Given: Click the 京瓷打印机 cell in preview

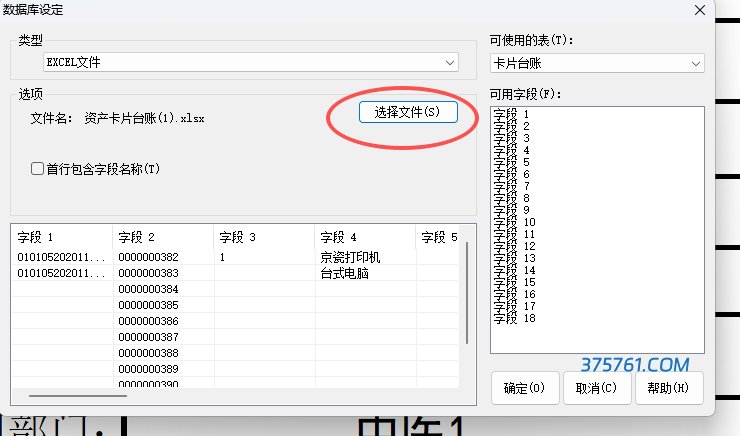Looking at the screenshot, I should pyautogui.click(x=350, y=257).
